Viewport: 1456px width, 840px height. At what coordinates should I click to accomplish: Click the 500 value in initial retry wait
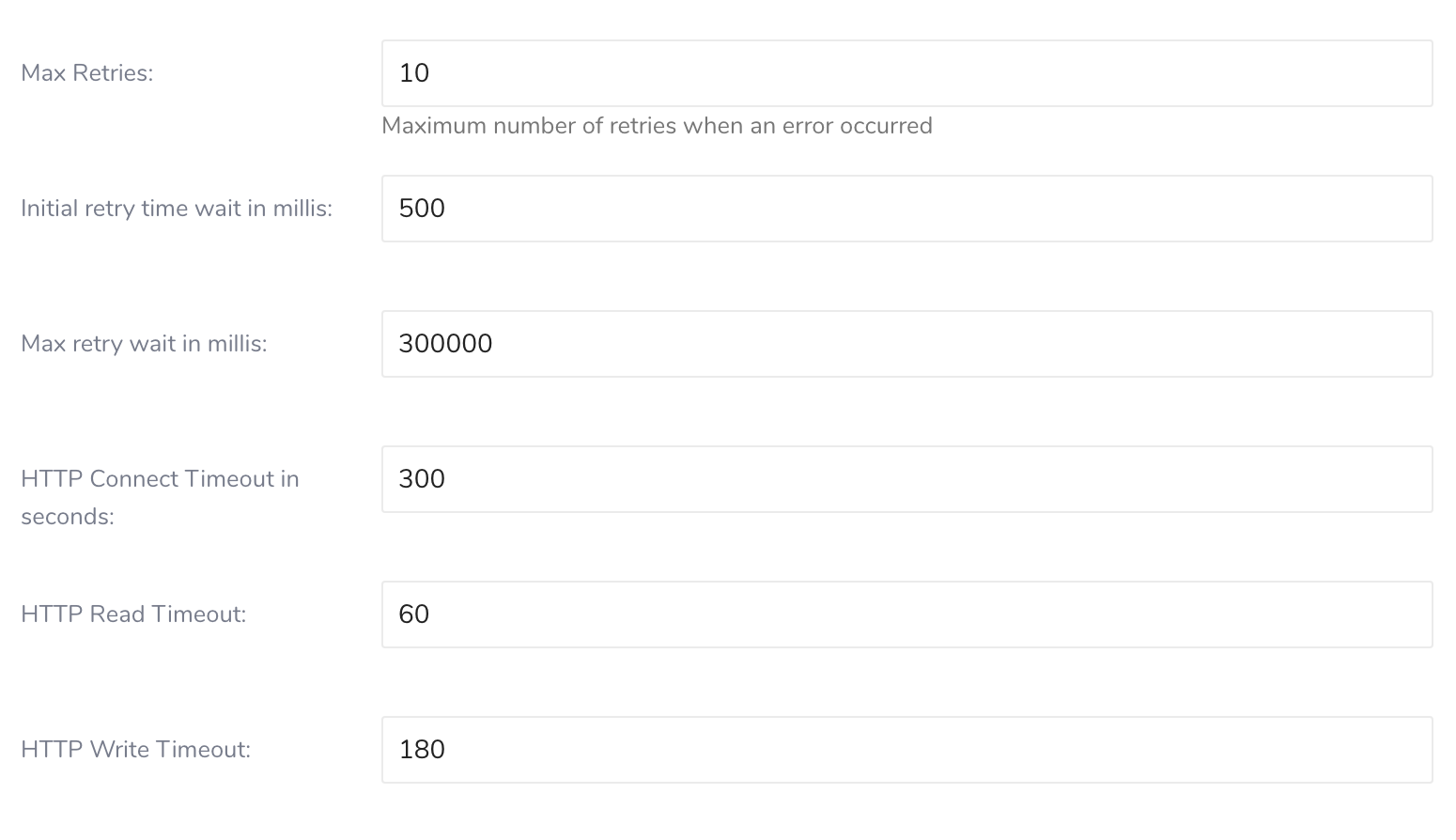pyautogui.click(x=422, y=209)
